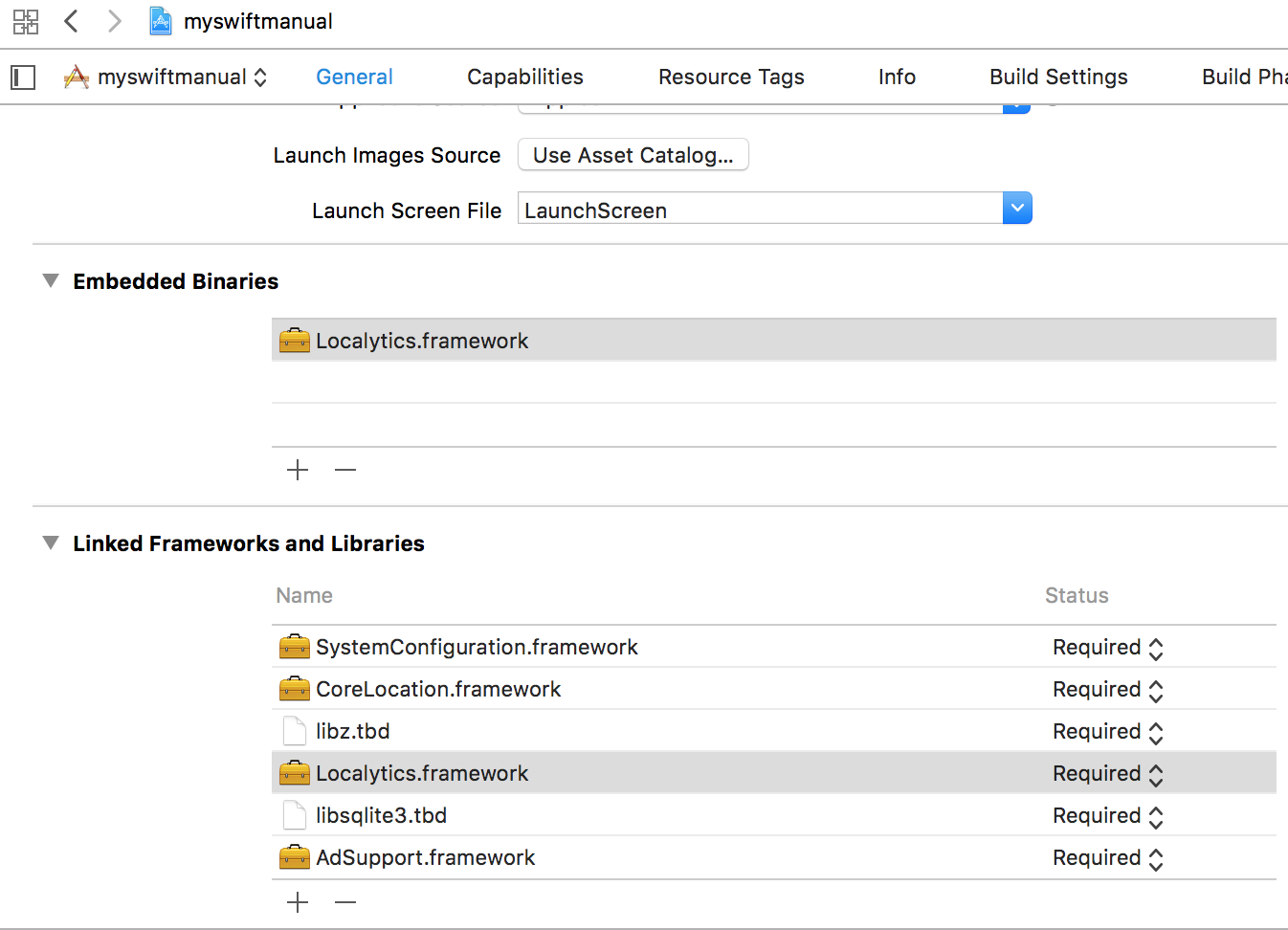Go back using the left chevron
Viewport: 1288px width, 930px height.
coord(71,21)
